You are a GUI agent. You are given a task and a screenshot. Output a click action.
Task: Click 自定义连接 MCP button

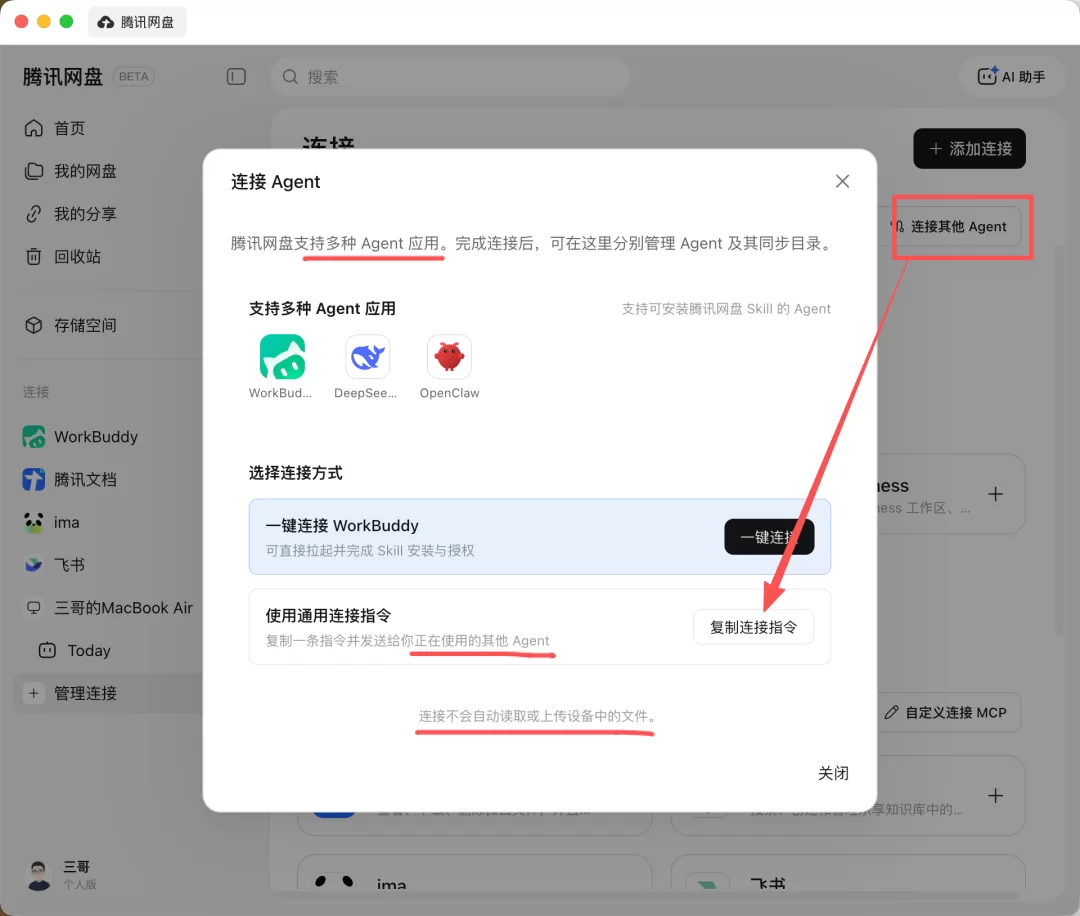coord(948,712)
